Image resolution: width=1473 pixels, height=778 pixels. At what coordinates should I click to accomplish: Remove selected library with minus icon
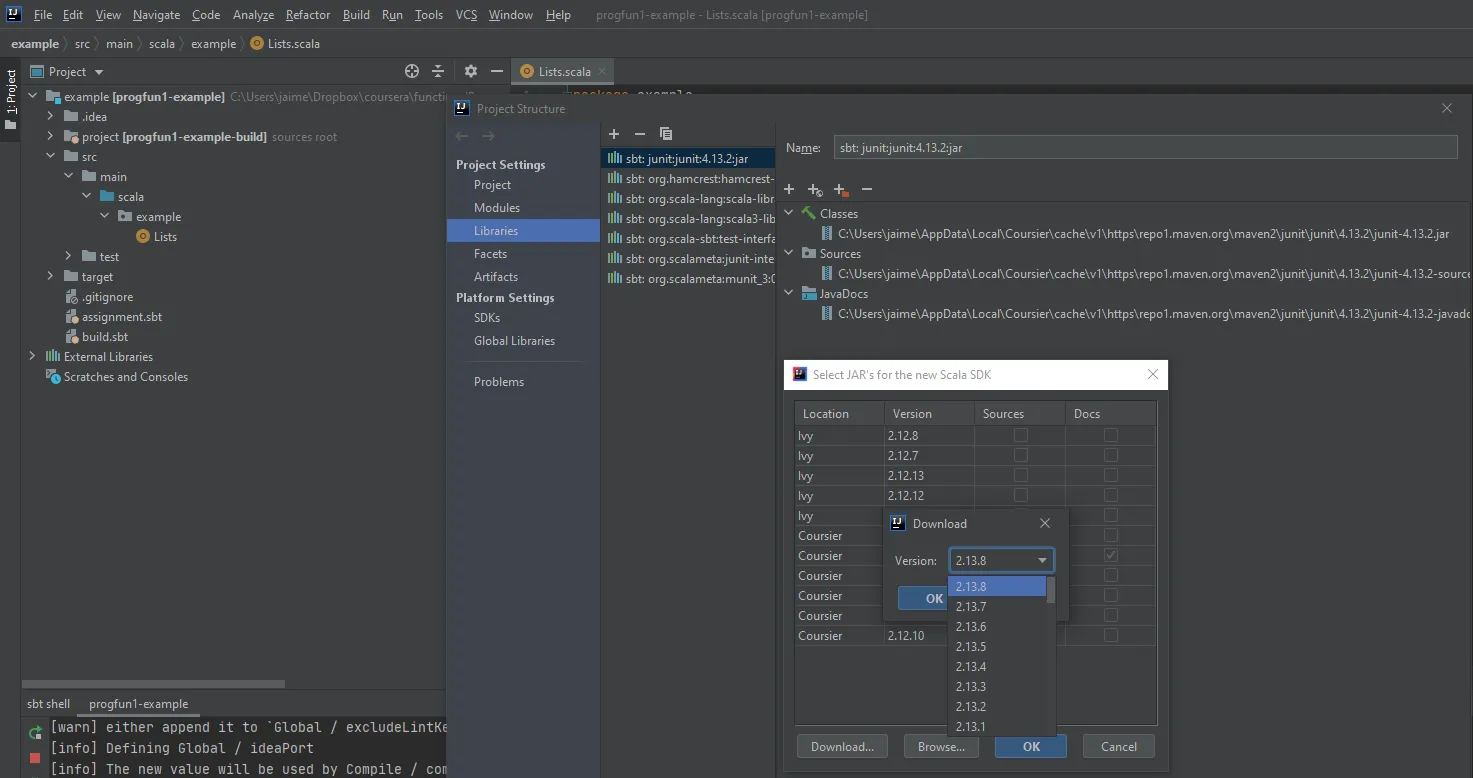point(640,134)
